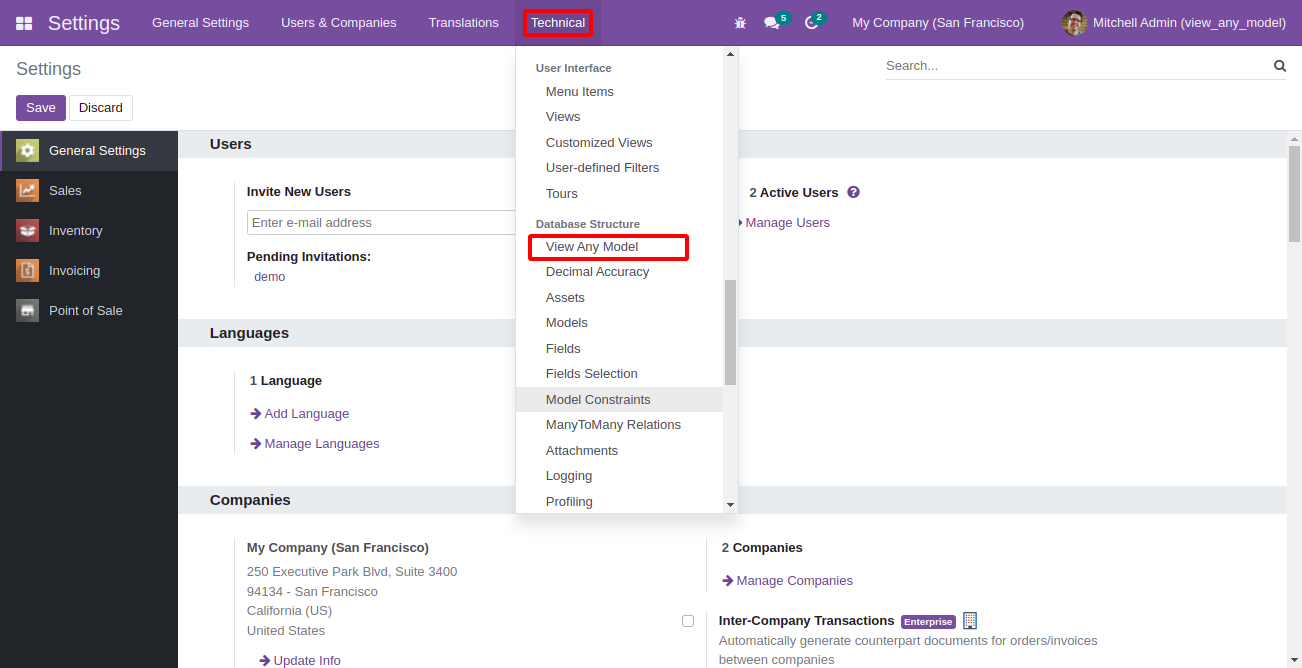Select Point of Sale settings tab

(x=89, y=311)
